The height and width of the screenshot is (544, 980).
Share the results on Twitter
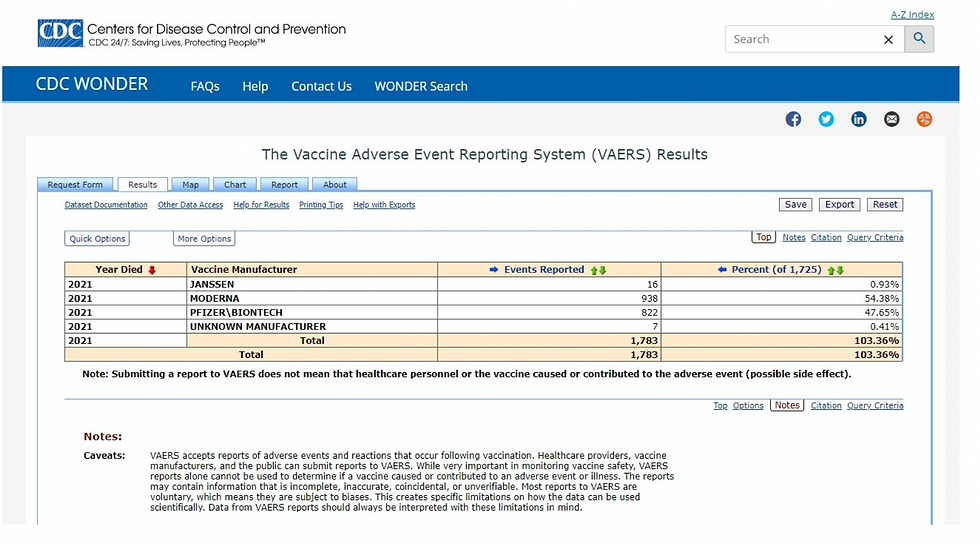(x=826, y=119)
